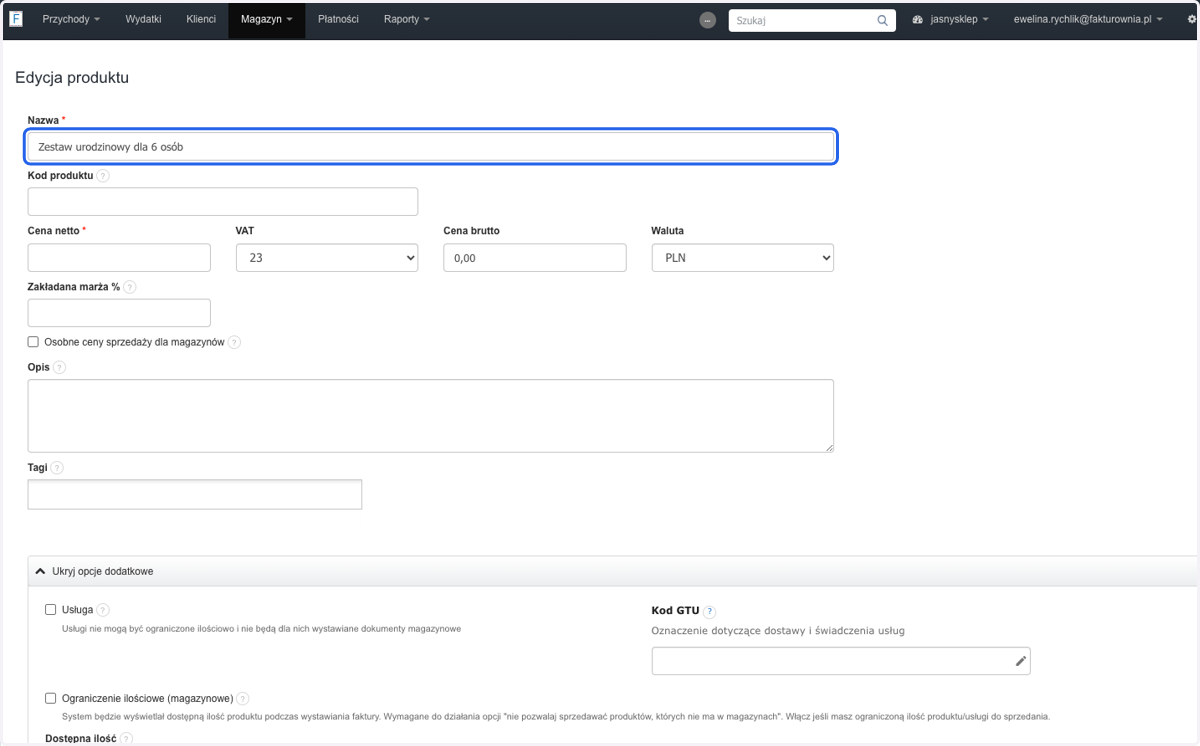1200x746 pixels.
Task: Click the Kod produktu input field
Action: (223, 201)
